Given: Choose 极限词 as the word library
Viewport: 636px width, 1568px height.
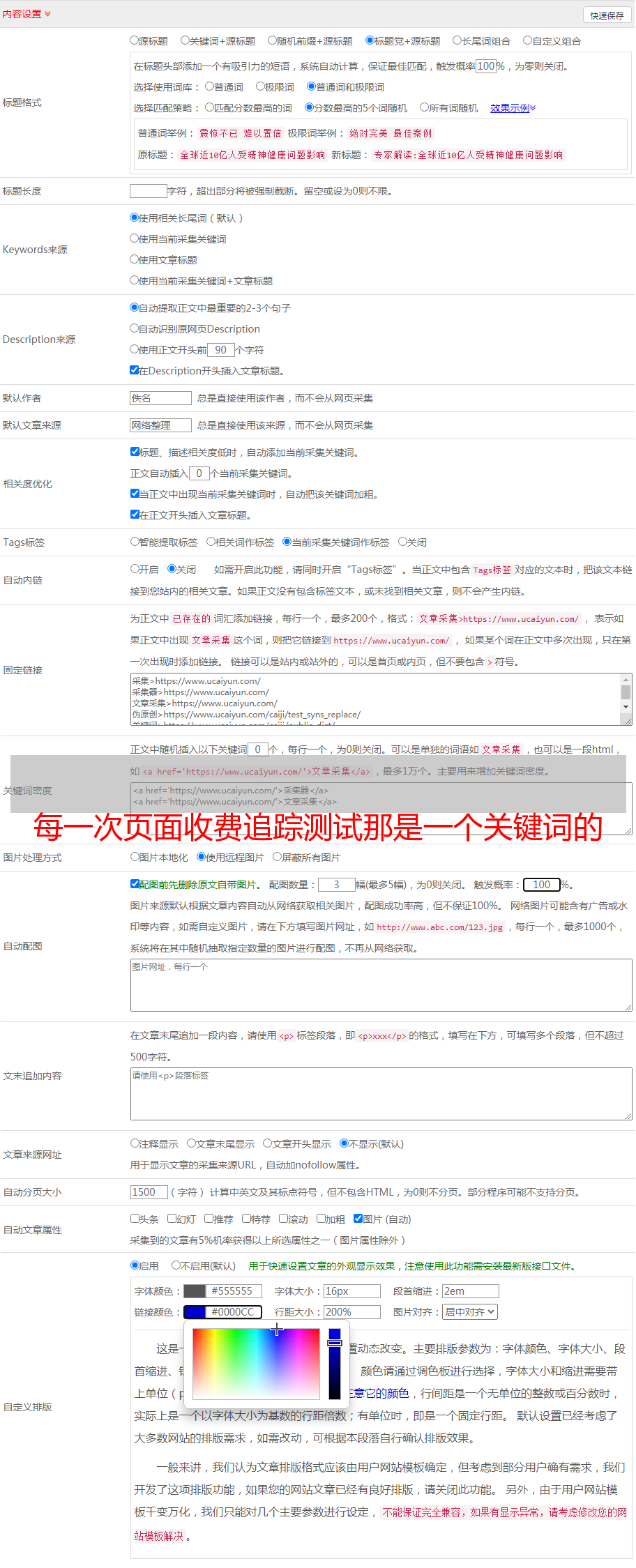Looking at the screenshot, I should coord(260,86).
